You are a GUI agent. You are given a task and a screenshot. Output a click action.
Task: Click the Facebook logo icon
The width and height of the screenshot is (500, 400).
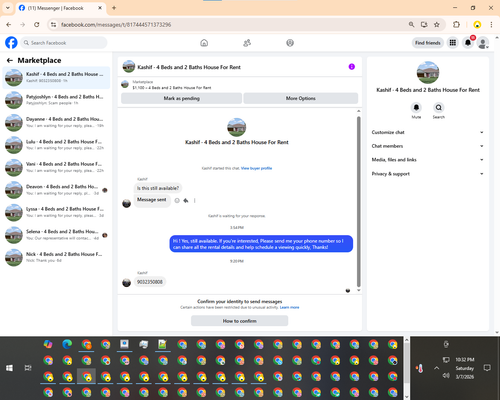(11, 43)
